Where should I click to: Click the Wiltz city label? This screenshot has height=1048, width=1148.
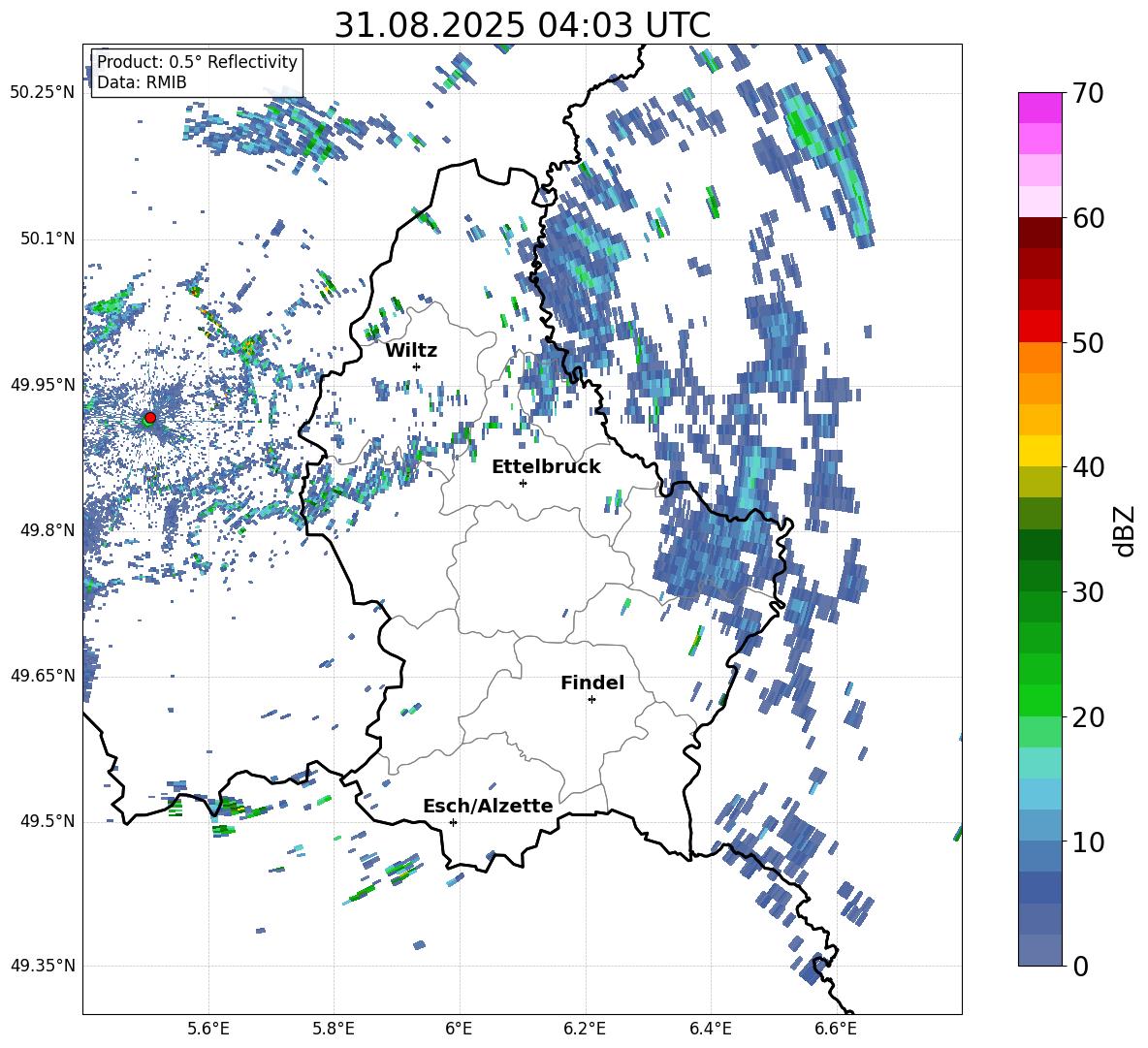pos(411,351)
